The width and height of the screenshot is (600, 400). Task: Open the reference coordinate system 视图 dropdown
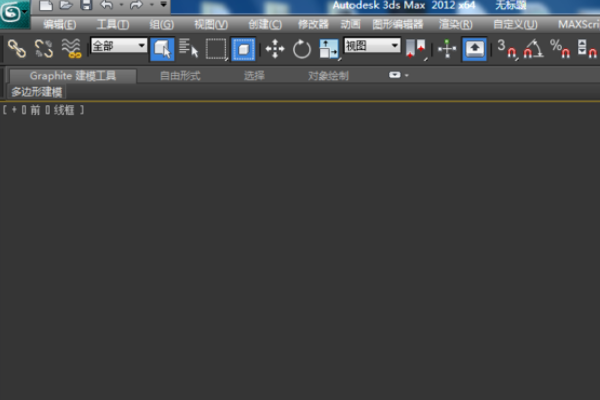372,46
